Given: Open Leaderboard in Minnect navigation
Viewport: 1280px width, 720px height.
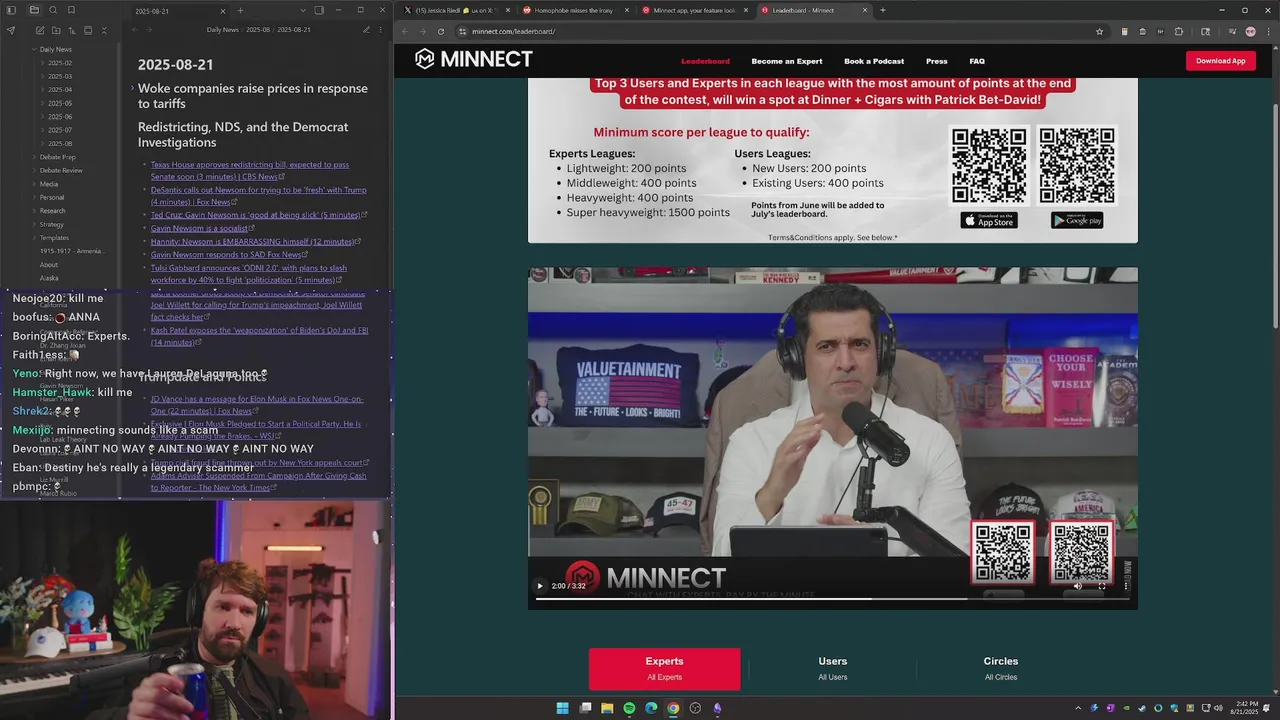Looking at the screenshot, I should (705, 61).
